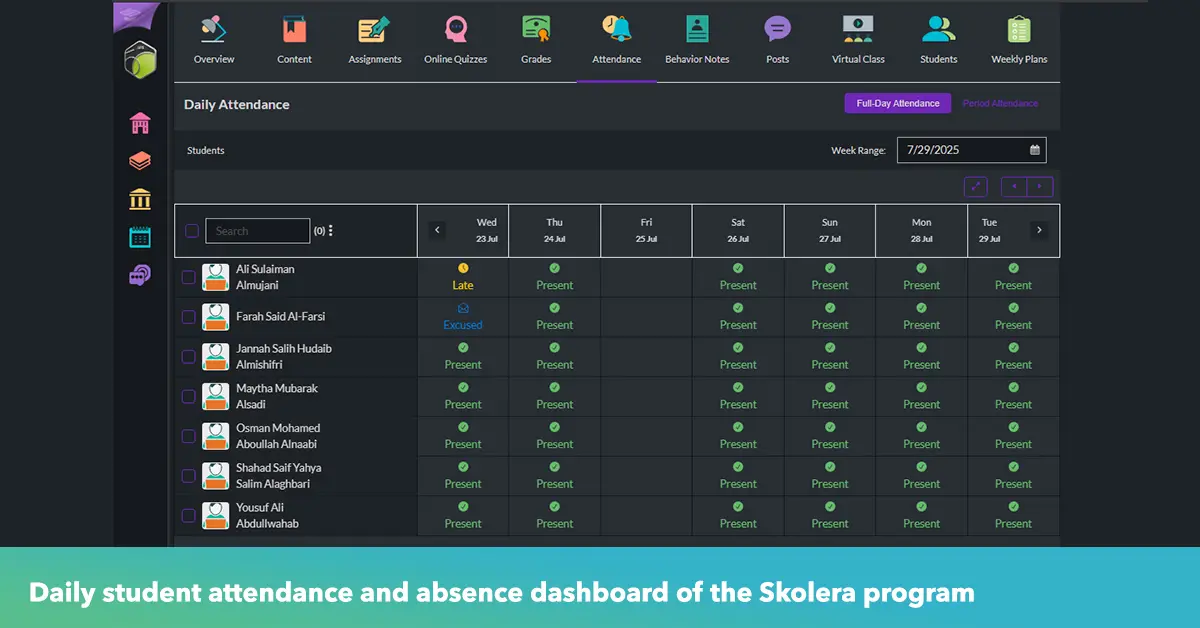This screenshot has height=628, width=1200.
Task: Open the Behavior Notes icon
Action: pos(697,31)
